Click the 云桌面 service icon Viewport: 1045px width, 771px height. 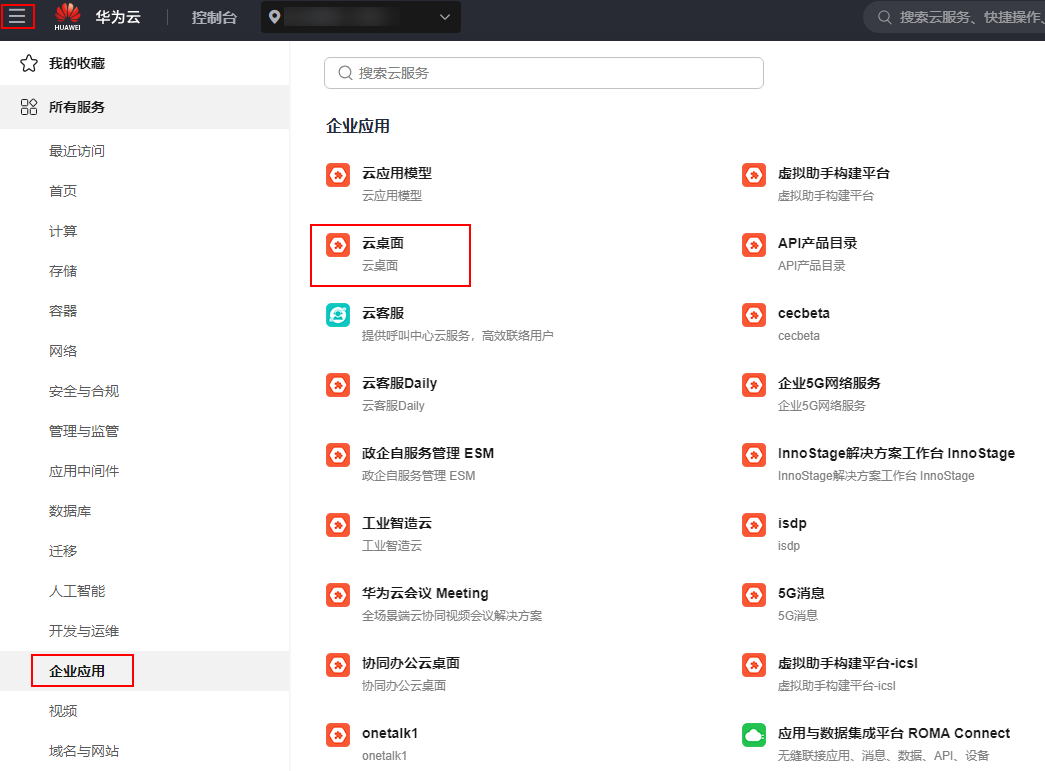(338, 245)
